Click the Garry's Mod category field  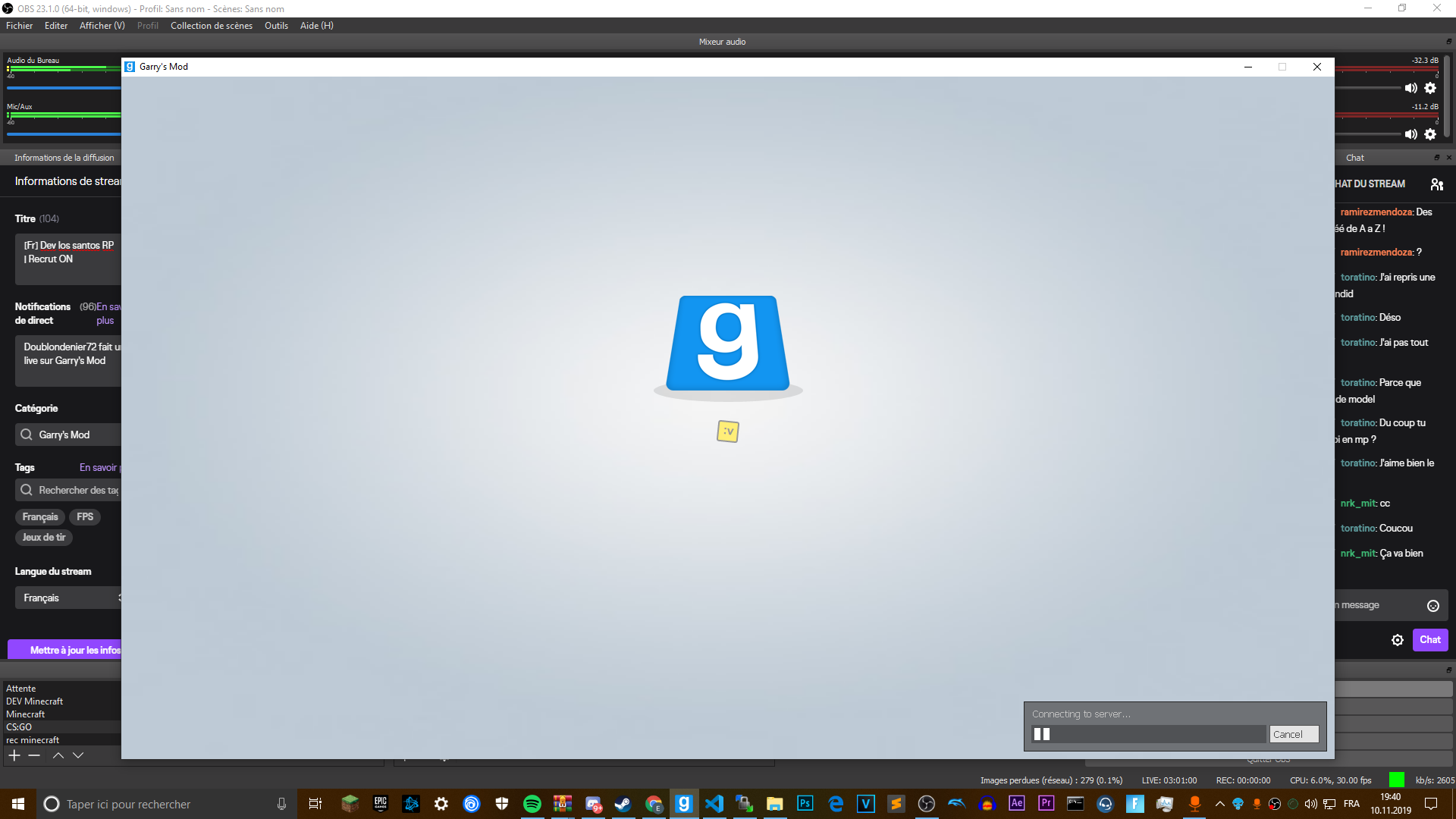[x=68, y=435]
